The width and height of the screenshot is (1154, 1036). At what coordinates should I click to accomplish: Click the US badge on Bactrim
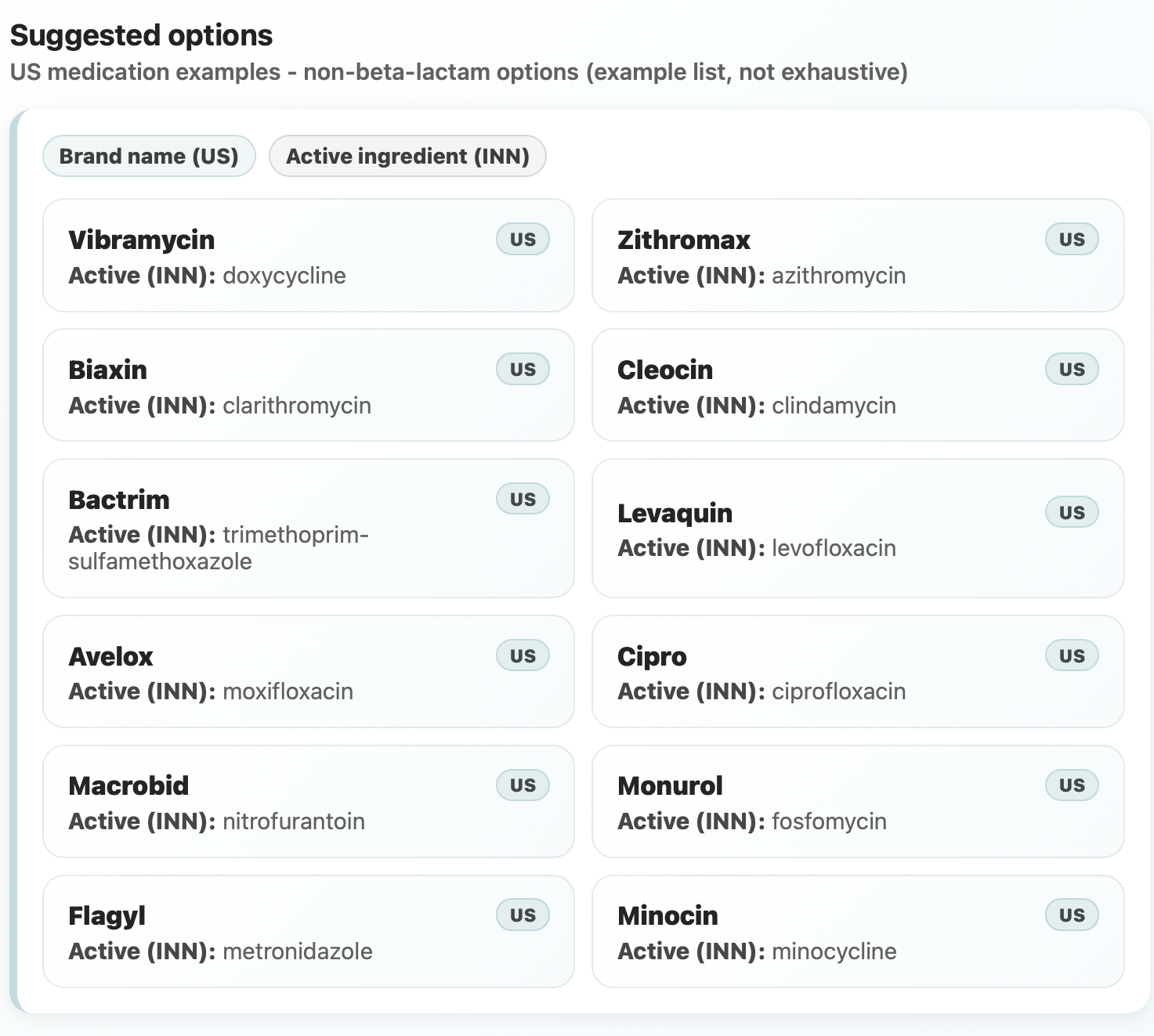click(x=523, y=500)
